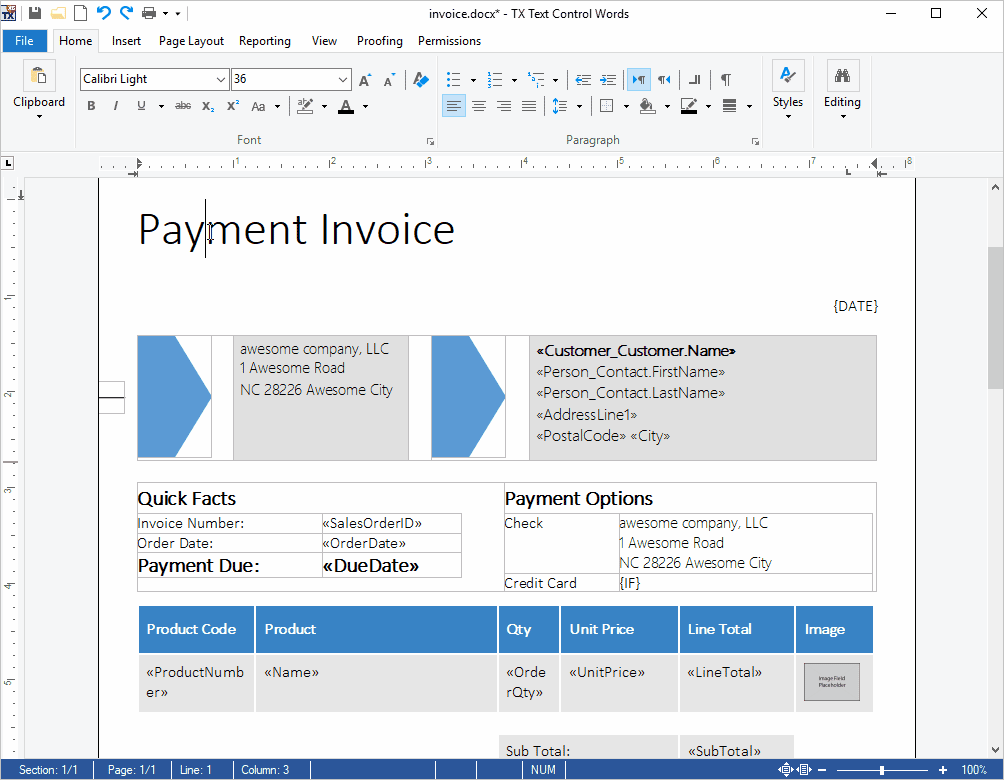1004x780 pixels.
Task: Switch to the Reporting tab
Action: point(265,41)
